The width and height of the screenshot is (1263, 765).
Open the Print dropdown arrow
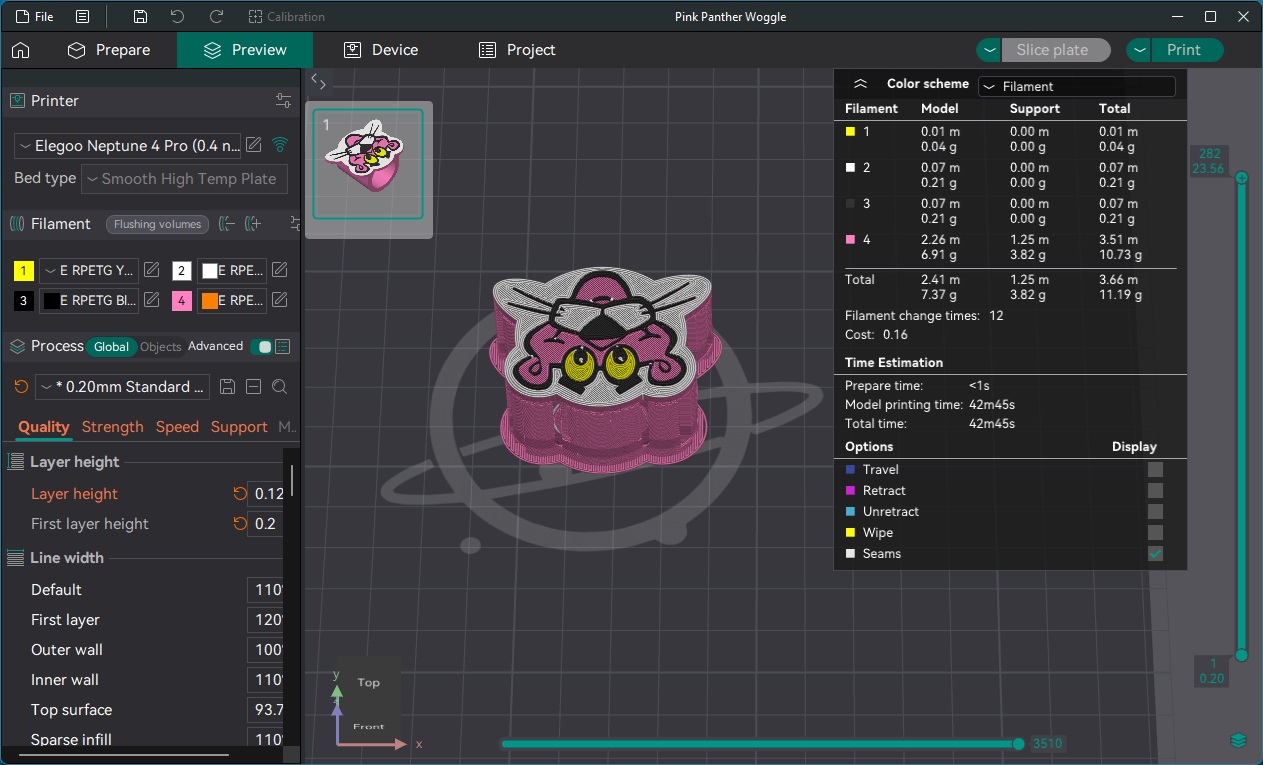(x=1139, y=50)
